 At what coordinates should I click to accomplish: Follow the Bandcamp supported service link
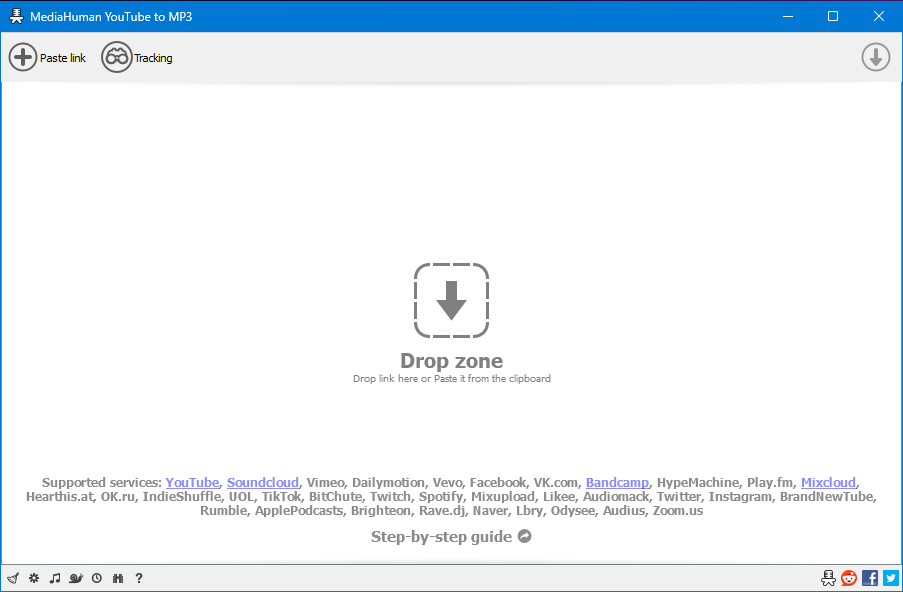coord(617,483)
